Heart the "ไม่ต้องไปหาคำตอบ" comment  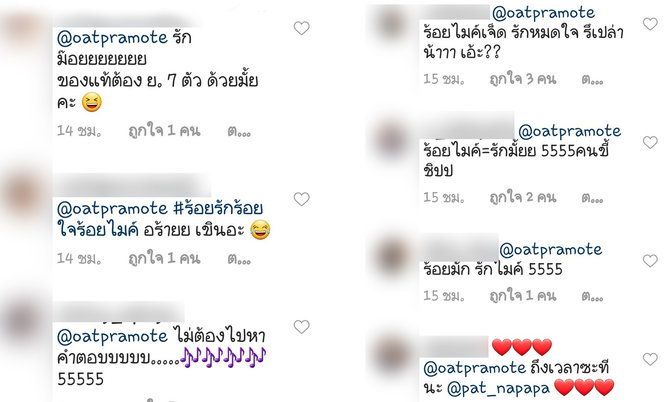[301, 327]
